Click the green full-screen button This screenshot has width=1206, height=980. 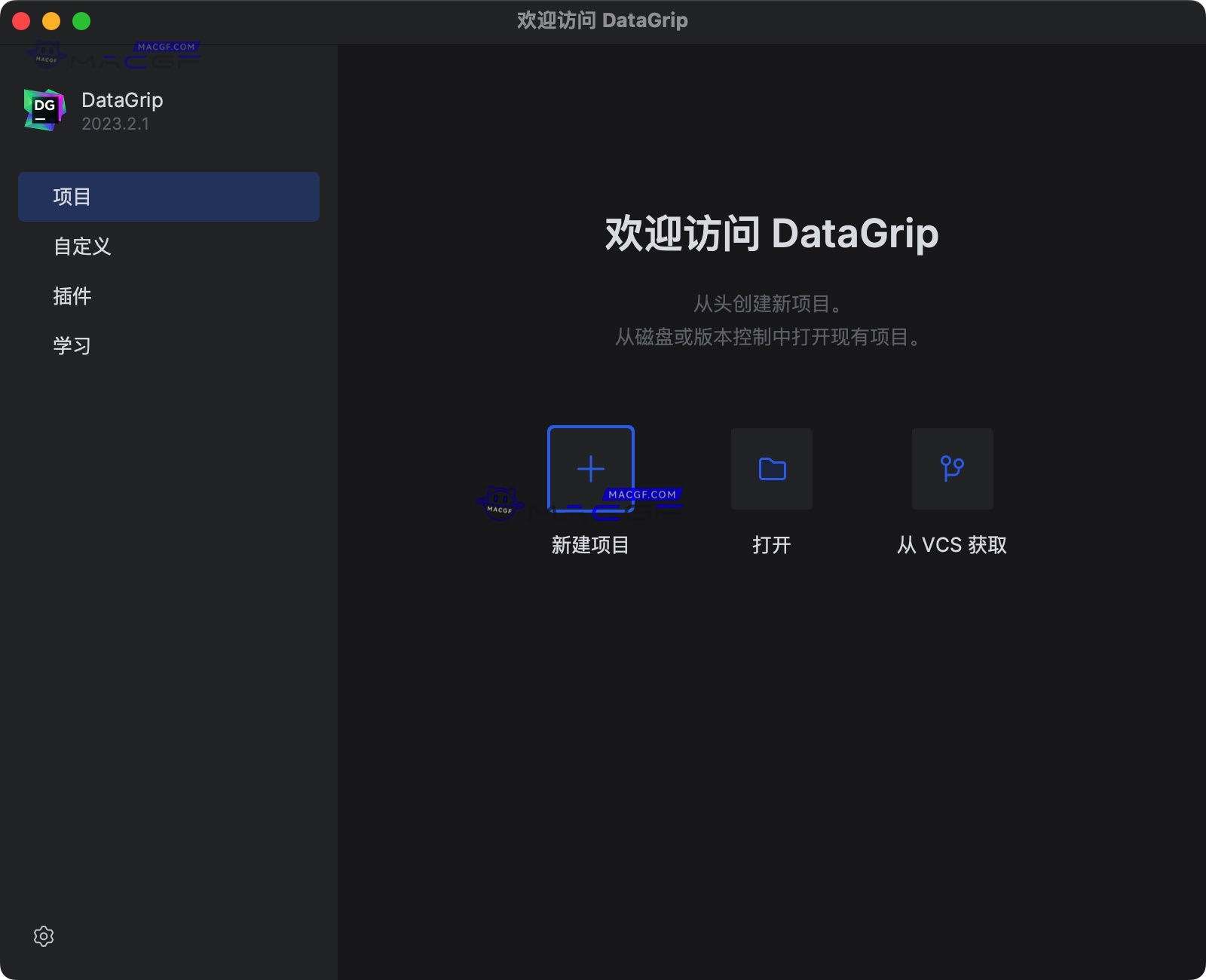(x=81, y=20)
